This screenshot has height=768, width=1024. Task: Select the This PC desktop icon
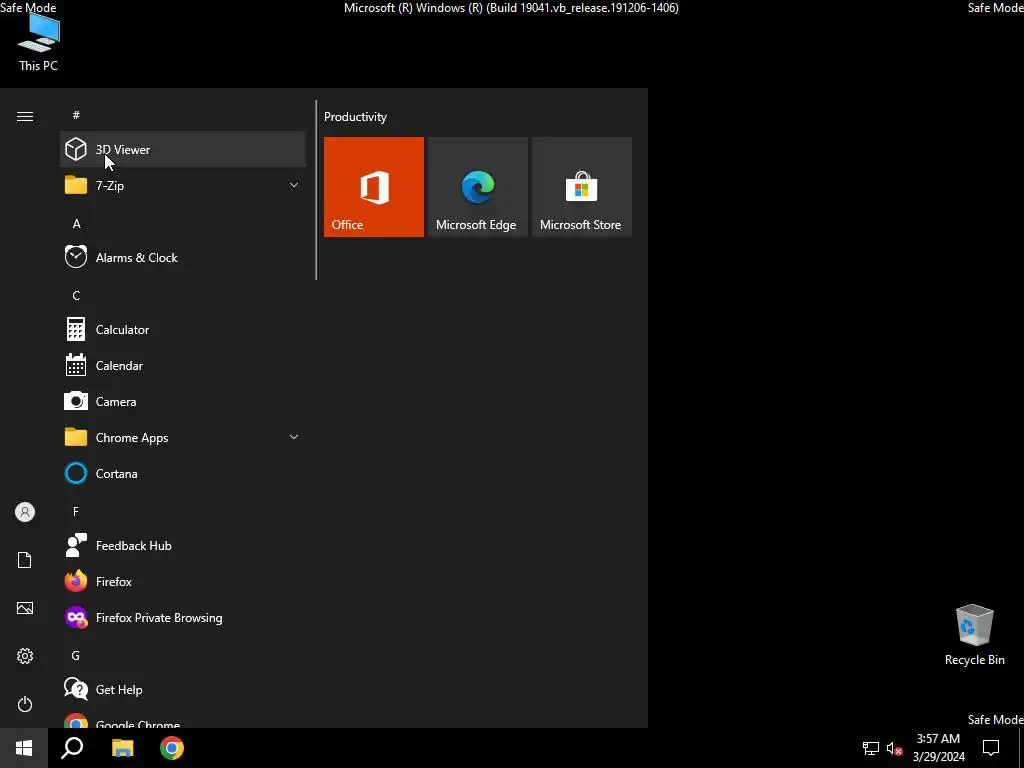(x=39, y=42)
